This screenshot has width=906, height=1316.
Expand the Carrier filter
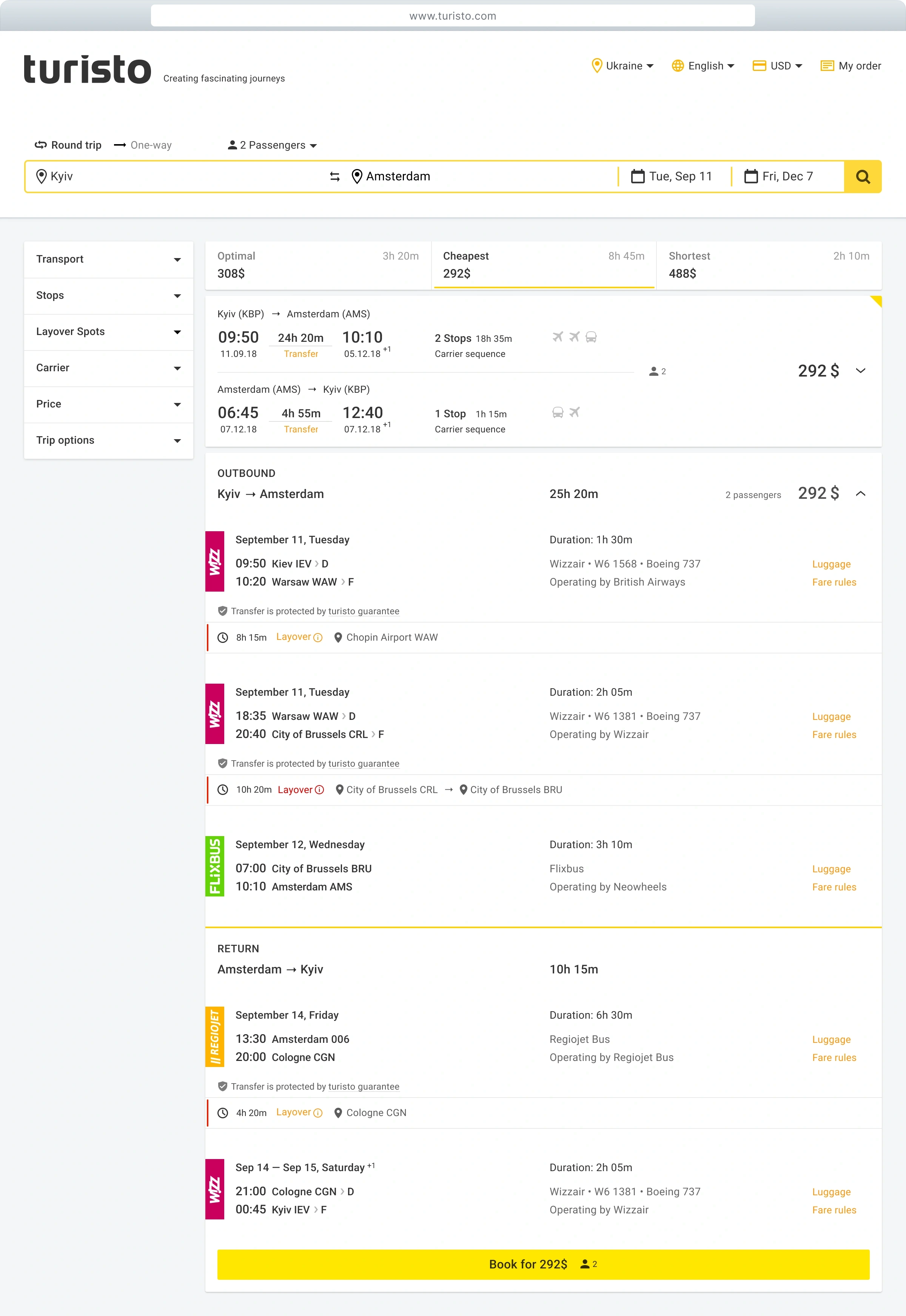click(x=108, y=368)
